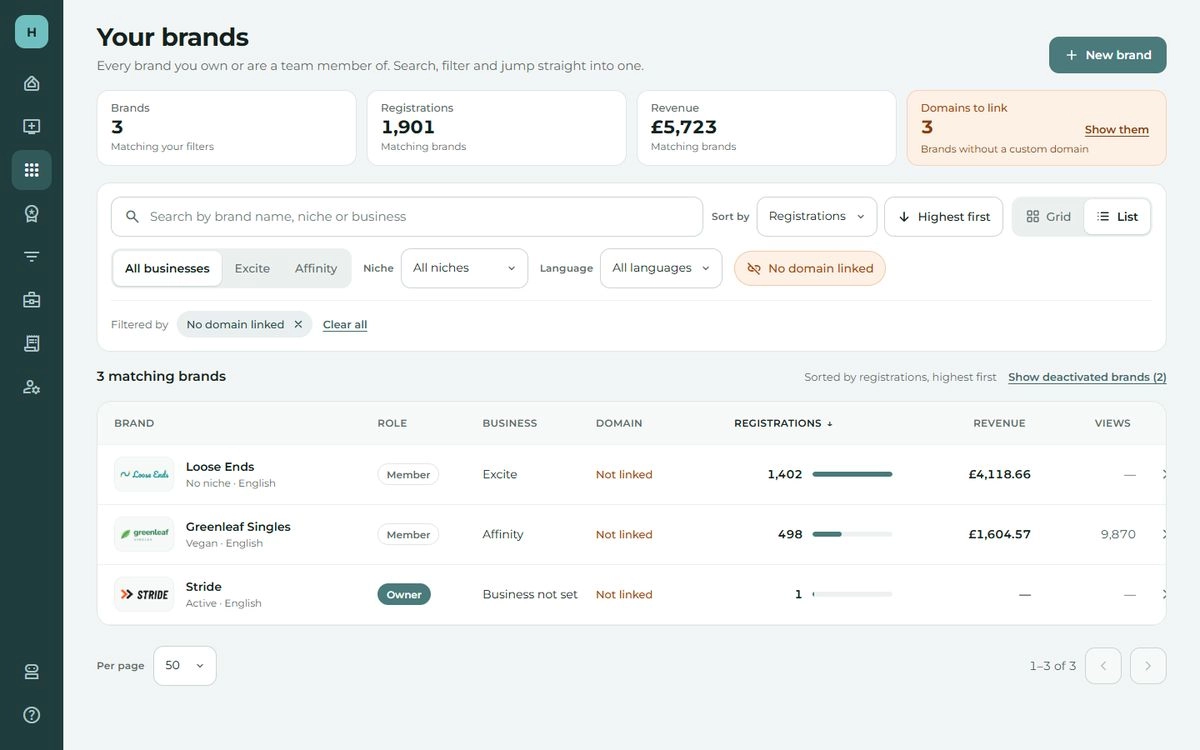Go to home icon in sidebar

[31, 83]
